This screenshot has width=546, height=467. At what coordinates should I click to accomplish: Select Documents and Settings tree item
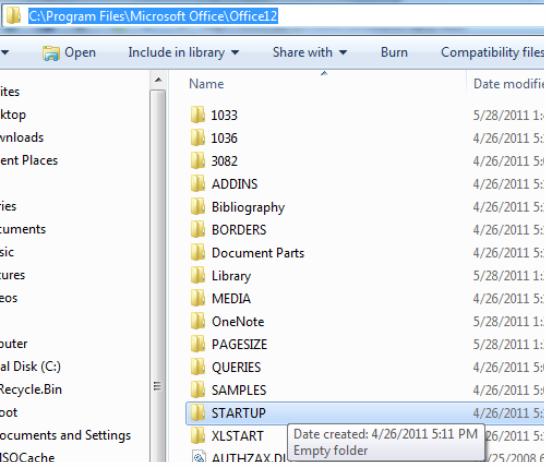click(65, 435)
